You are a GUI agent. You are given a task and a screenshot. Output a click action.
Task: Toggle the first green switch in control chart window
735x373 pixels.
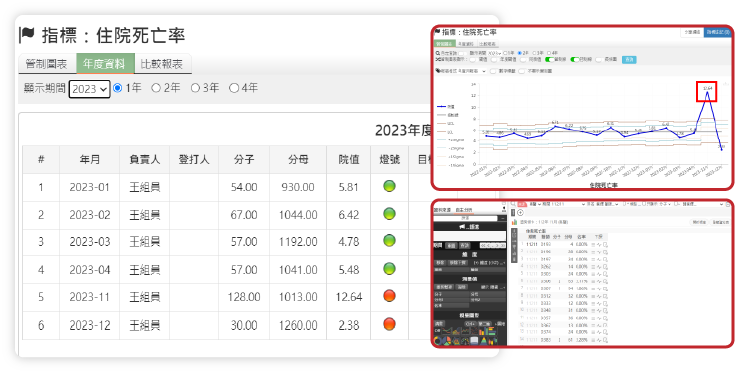[x=549, y=60]
